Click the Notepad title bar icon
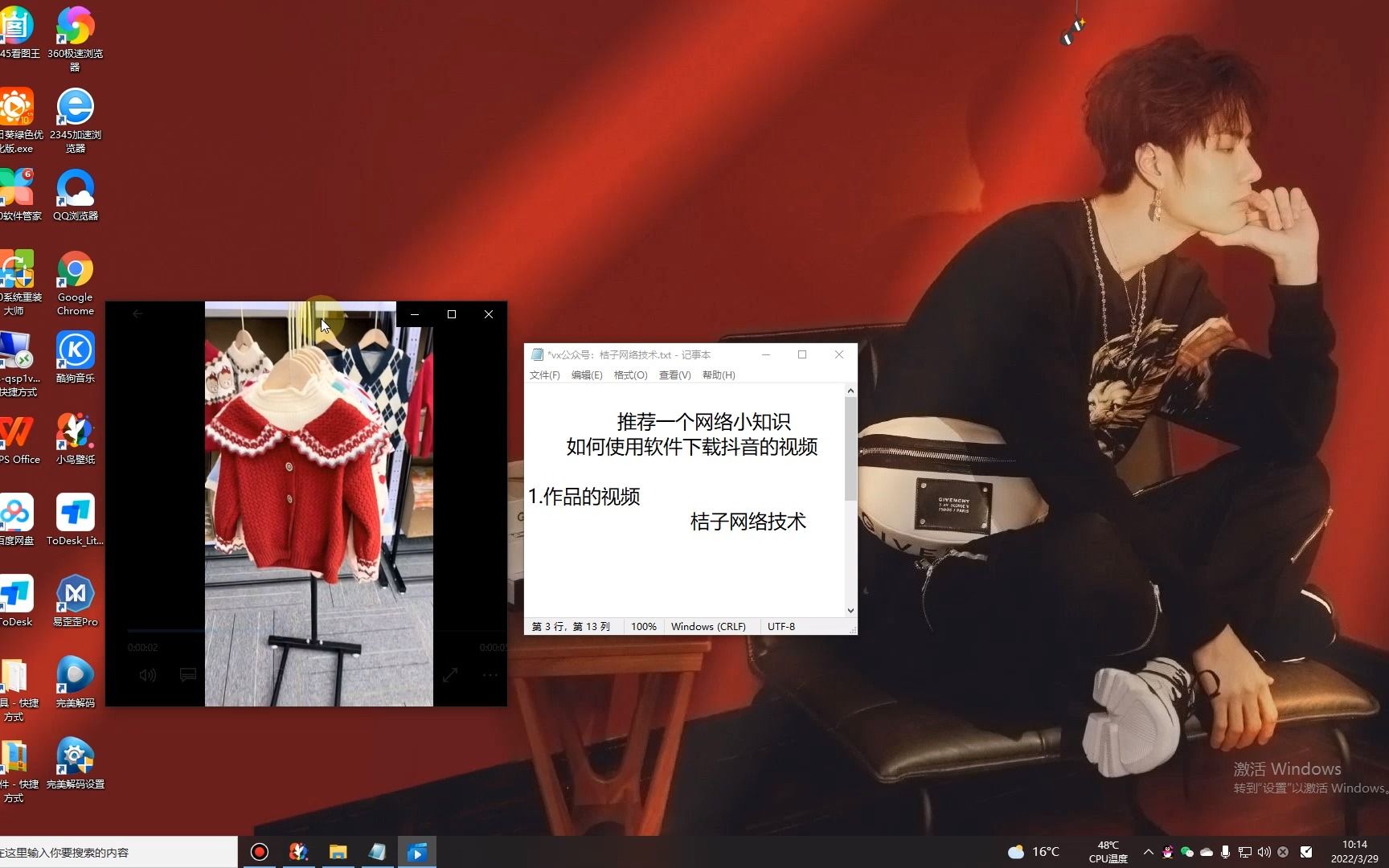The image size is (1389, 868). point(537,354)
